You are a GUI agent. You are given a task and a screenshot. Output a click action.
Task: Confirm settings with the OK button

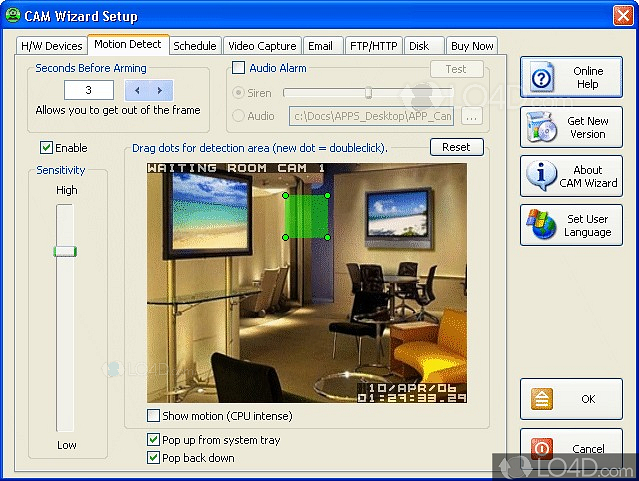coord(571,399)
